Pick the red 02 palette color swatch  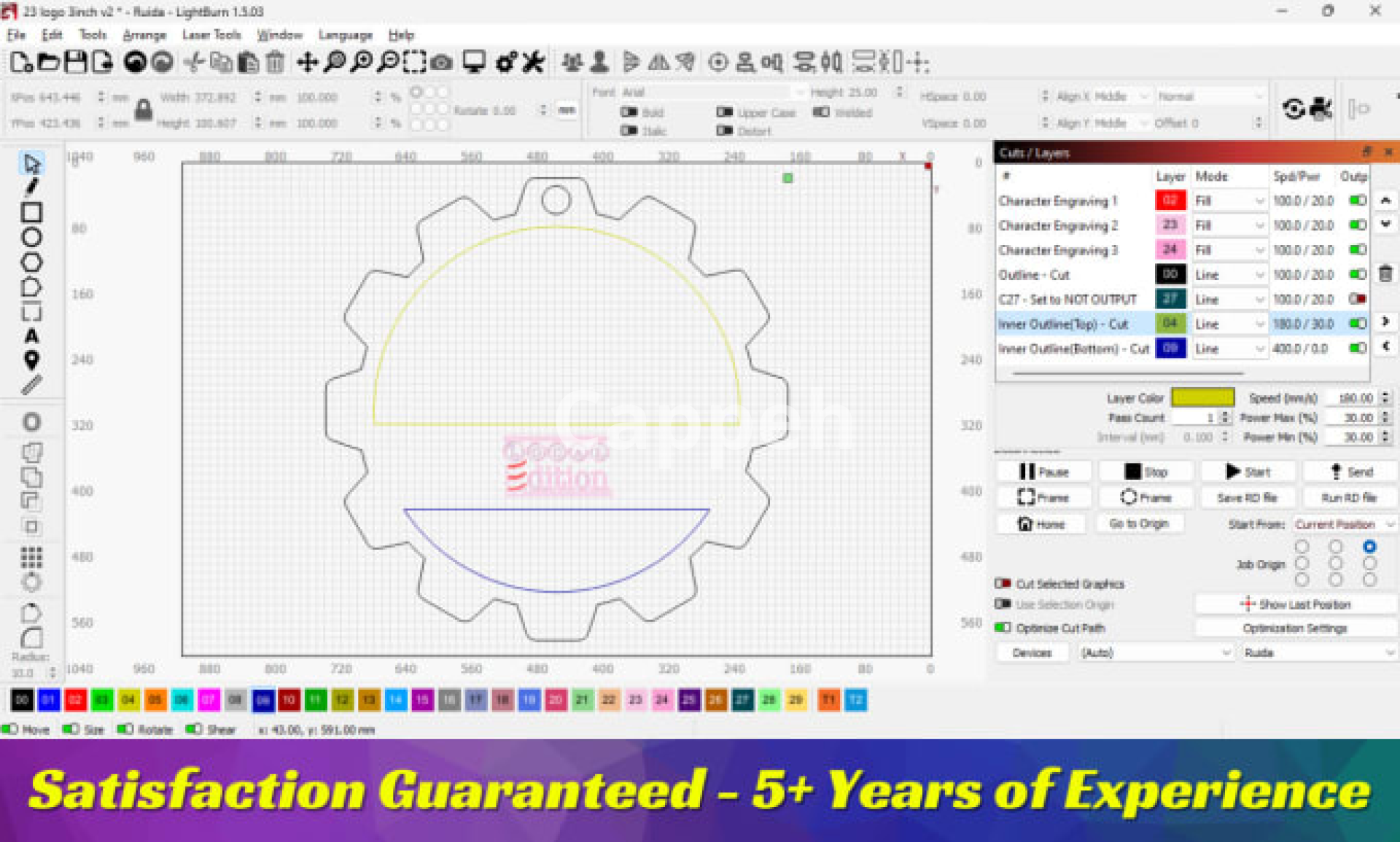(75, 700)
